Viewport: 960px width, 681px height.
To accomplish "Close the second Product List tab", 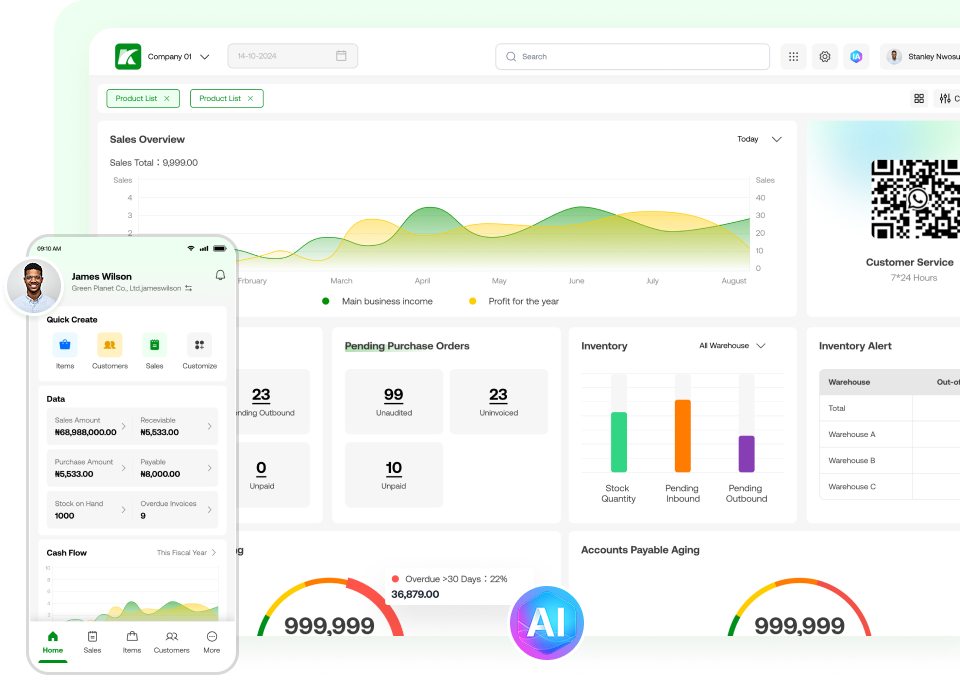I will tap(250, 99).
